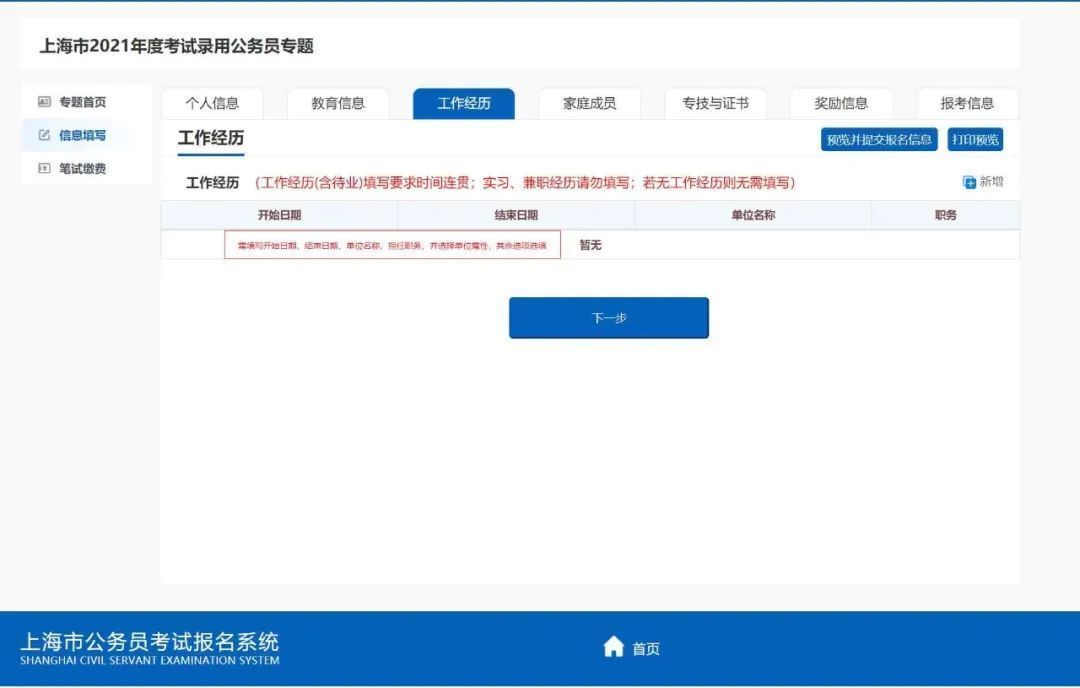Open the 教育信息 tab
The height and width of the screenshot is (688, 1080).
point(338,104)
